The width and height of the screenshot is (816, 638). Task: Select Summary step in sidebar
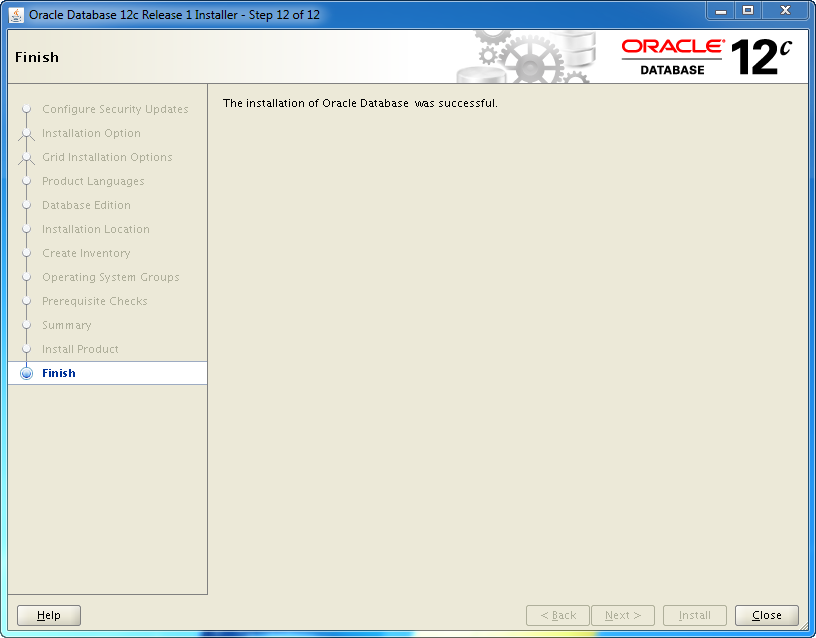[x=67, y=325]
